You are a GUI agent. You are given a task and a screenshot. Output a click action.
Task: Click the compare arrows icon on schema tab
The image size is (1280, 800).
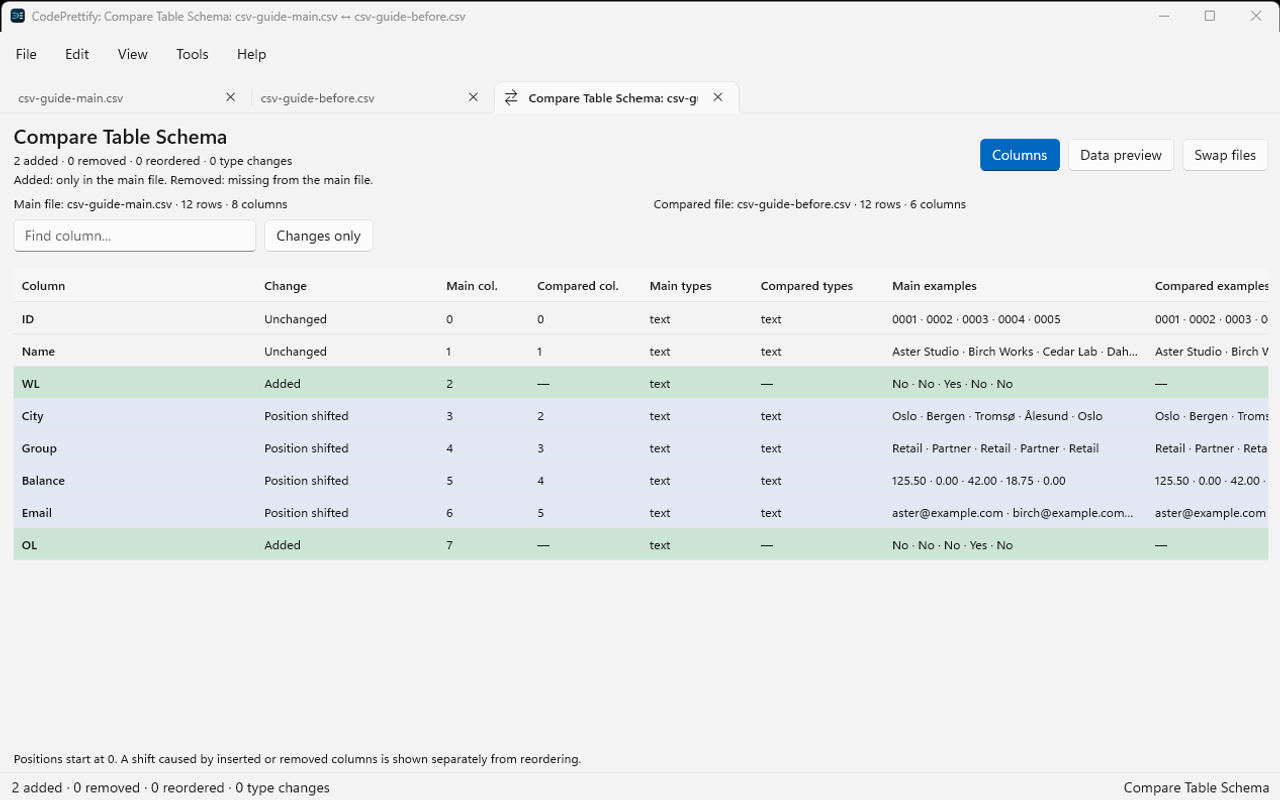click(511, 97)
